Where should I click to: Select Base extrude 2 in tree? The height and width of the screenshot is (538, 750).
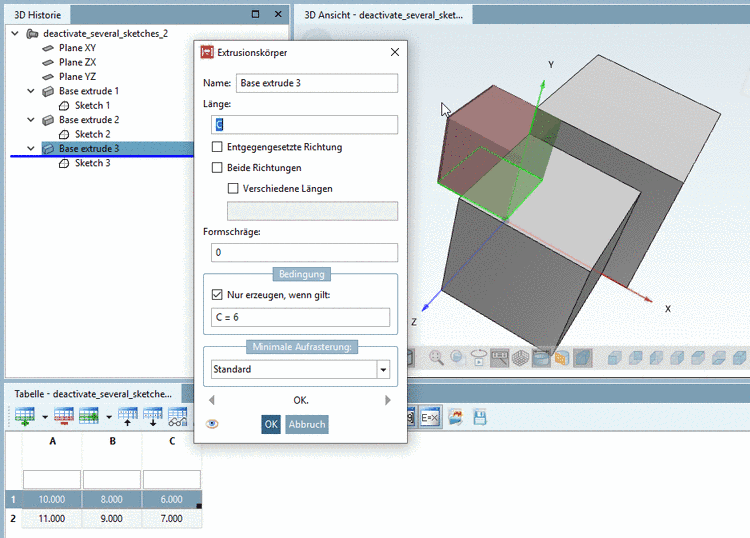point(89,120)
